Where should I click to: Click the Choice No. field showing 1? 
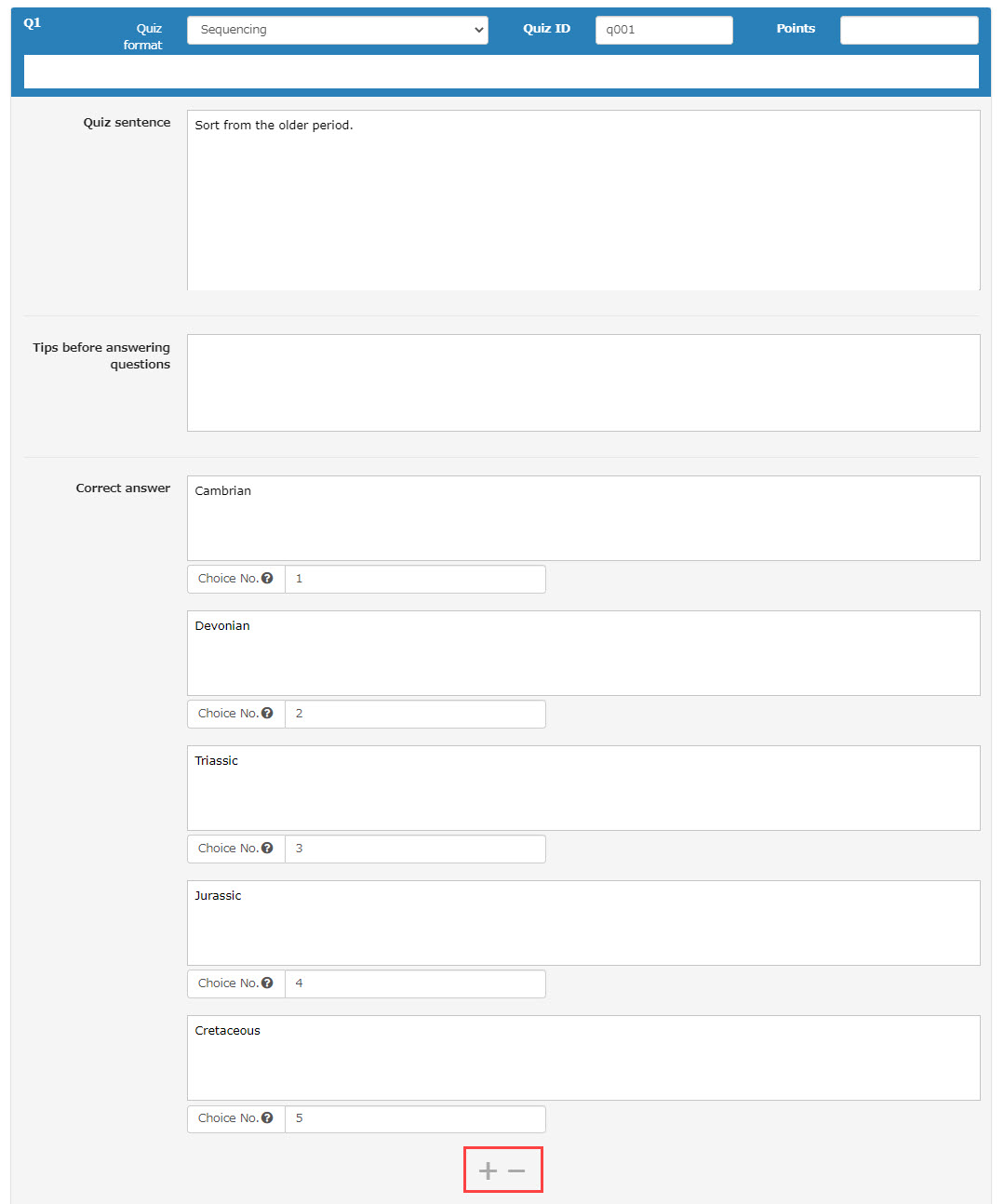pos(415,579)
